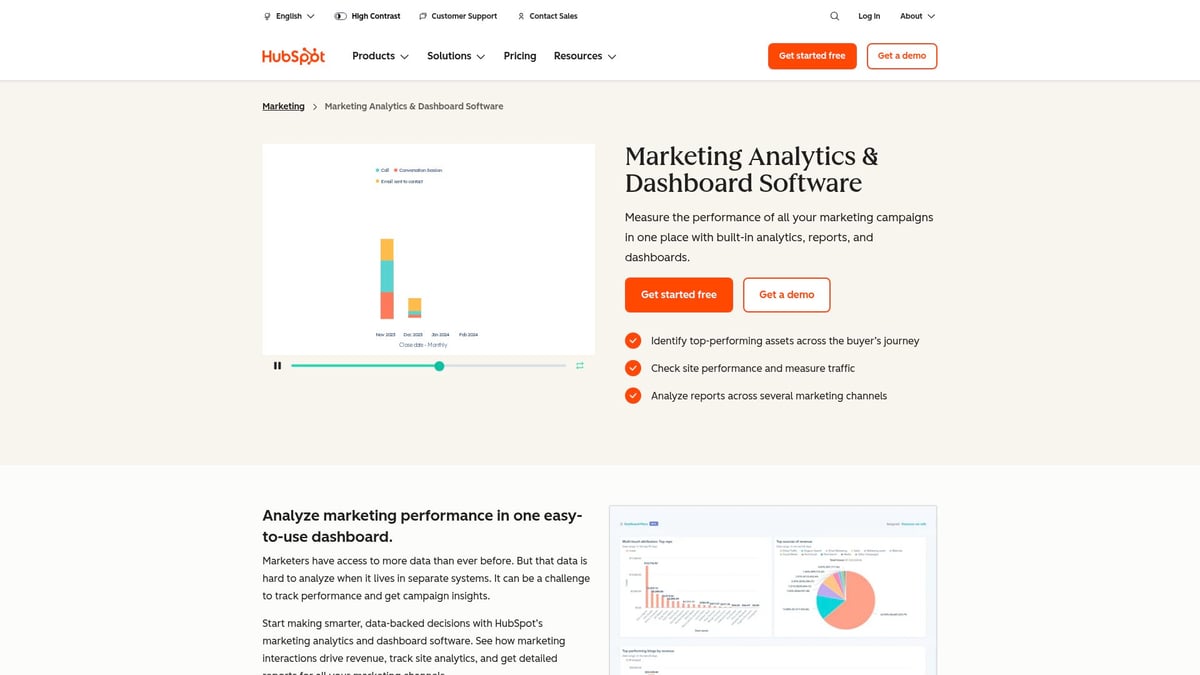The height and width of the screenshot is (675, 1200).
Task: Expand the Resources menu
Action: [585, 56]
